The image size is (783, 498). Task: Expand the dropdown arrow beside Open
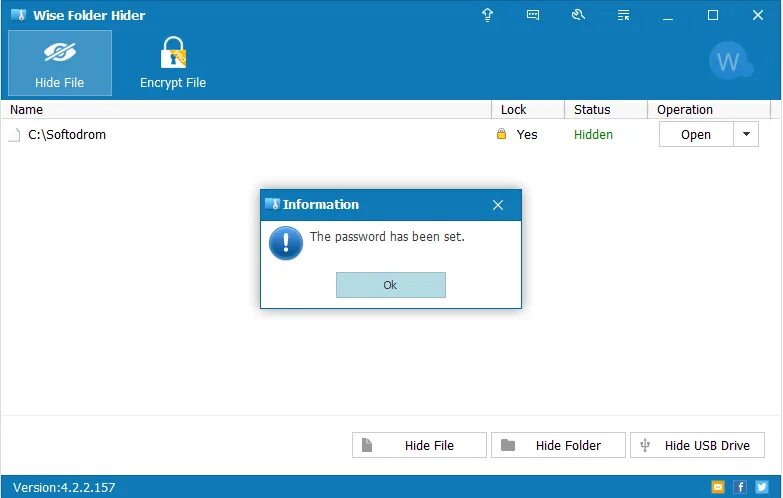pyautogui.click(x=746, y=134)
